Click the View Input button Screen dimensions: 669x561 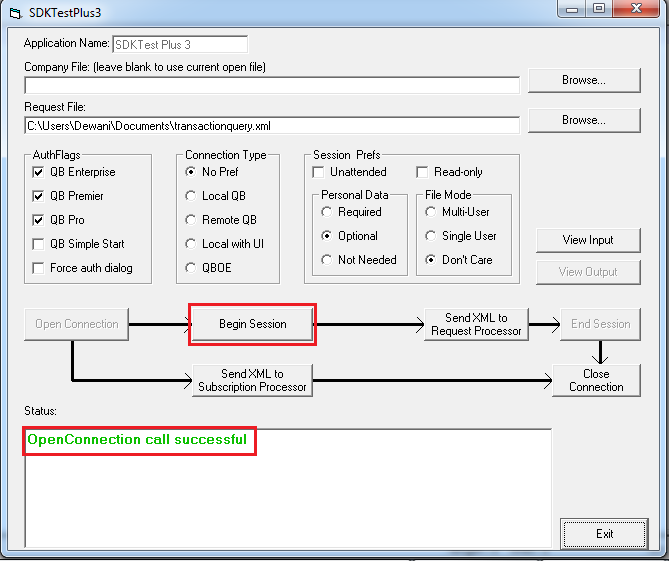[588, 240]
